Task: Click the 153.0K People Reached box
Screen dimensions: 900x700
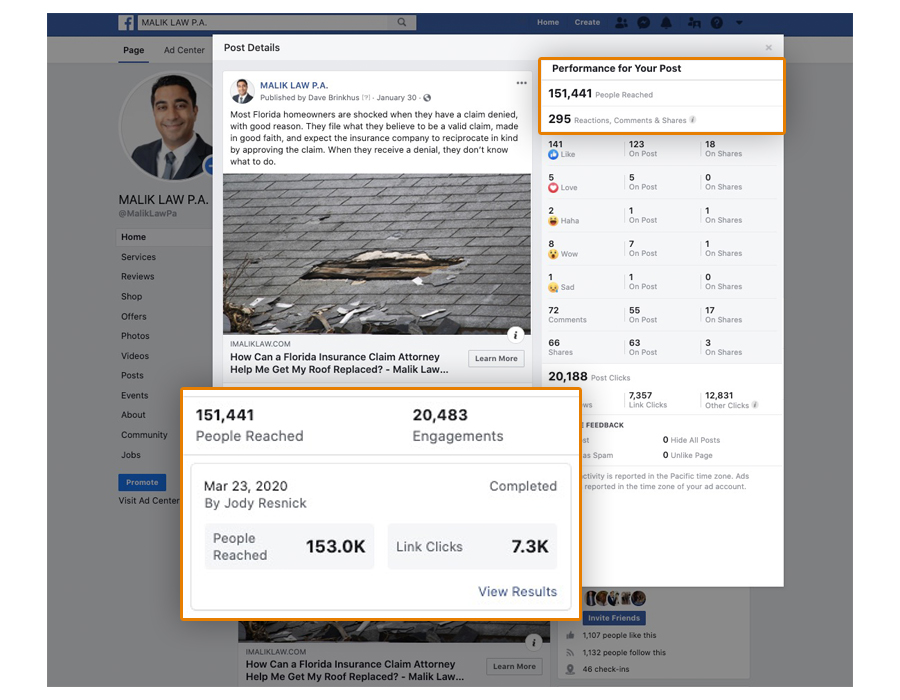Action: pyautogui.click(x=289, y=546)
